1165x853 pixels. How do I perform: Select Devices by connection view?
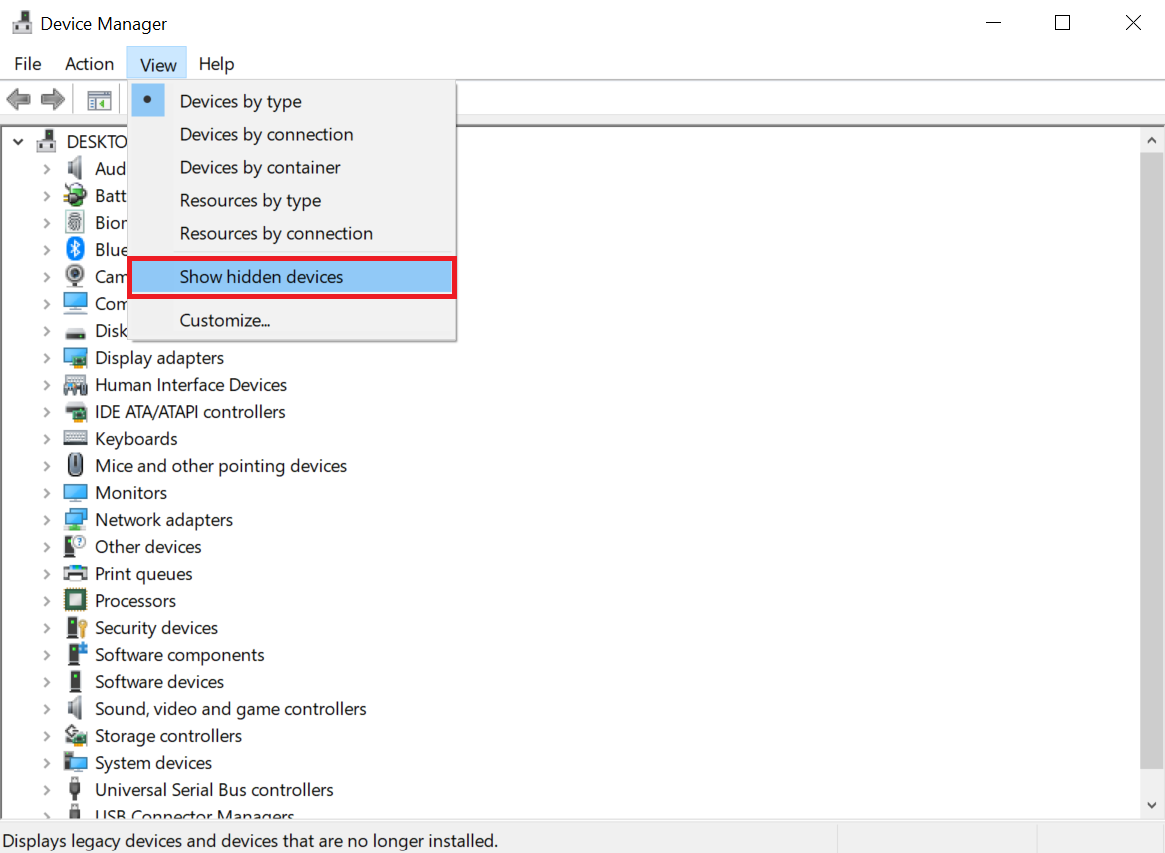pyautogui.click(x=266, y=134)
